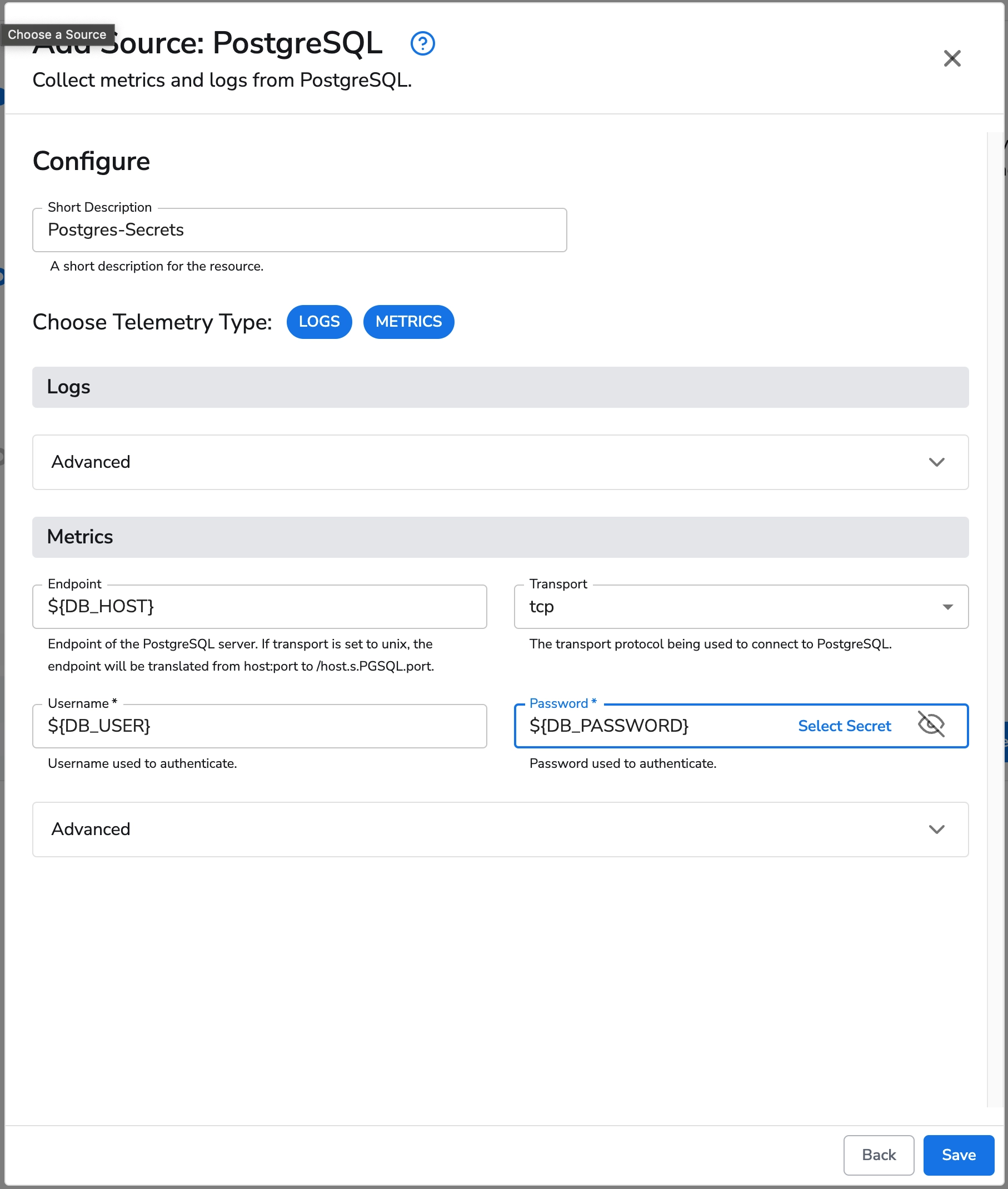The image size is (1008, 1189).
Task: Click the Metrics section header
Action: [500, 537]
